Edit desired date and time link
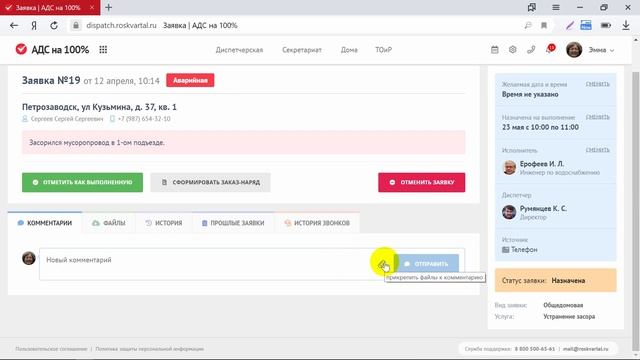The height and width of the screenshot is (360, 640). (598, 84)
